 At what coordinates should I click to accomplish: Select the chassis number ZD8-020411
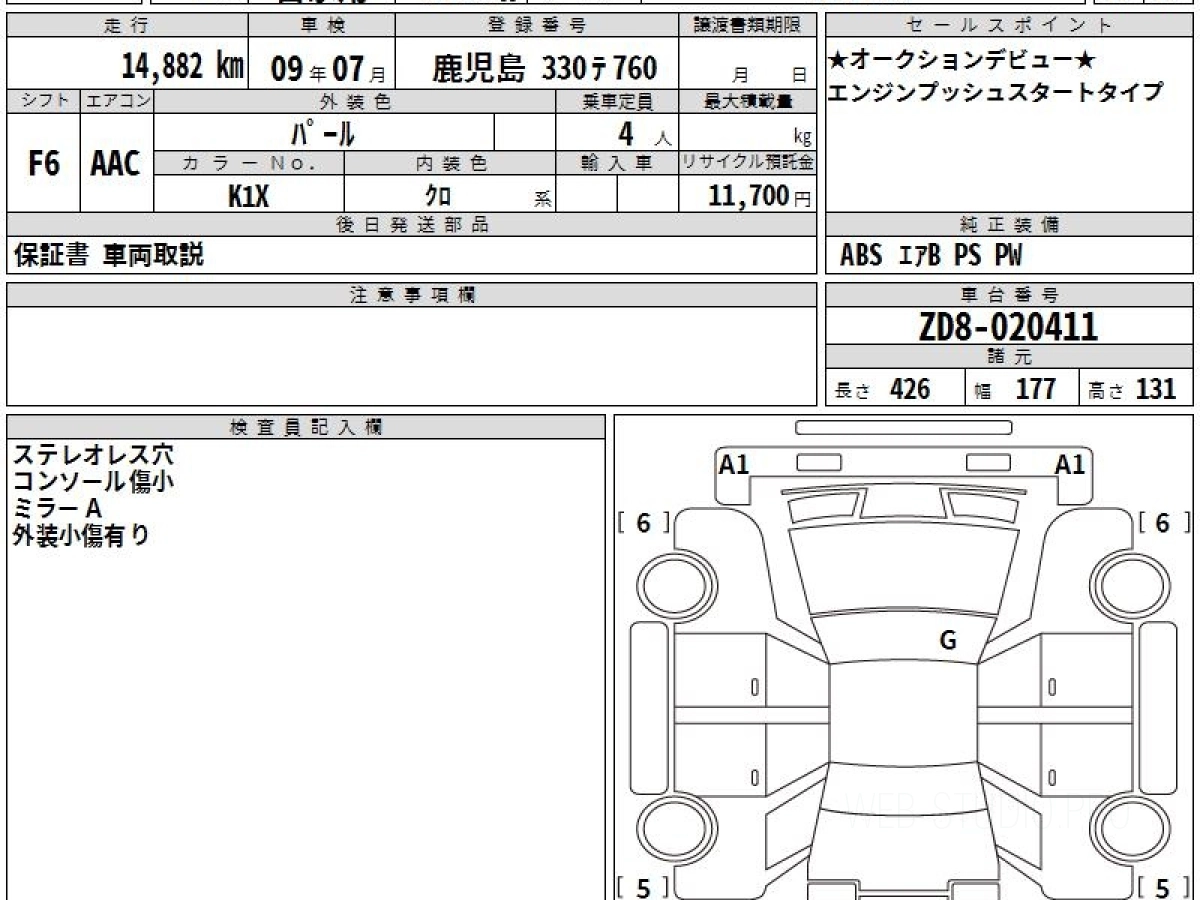tap(1008, 327)
